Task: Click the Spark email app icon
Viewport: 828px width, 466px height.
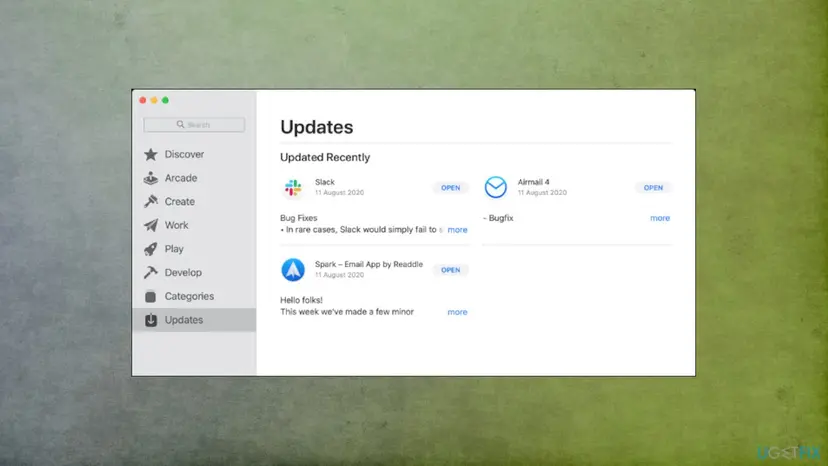Action: [x=293, y=269]
